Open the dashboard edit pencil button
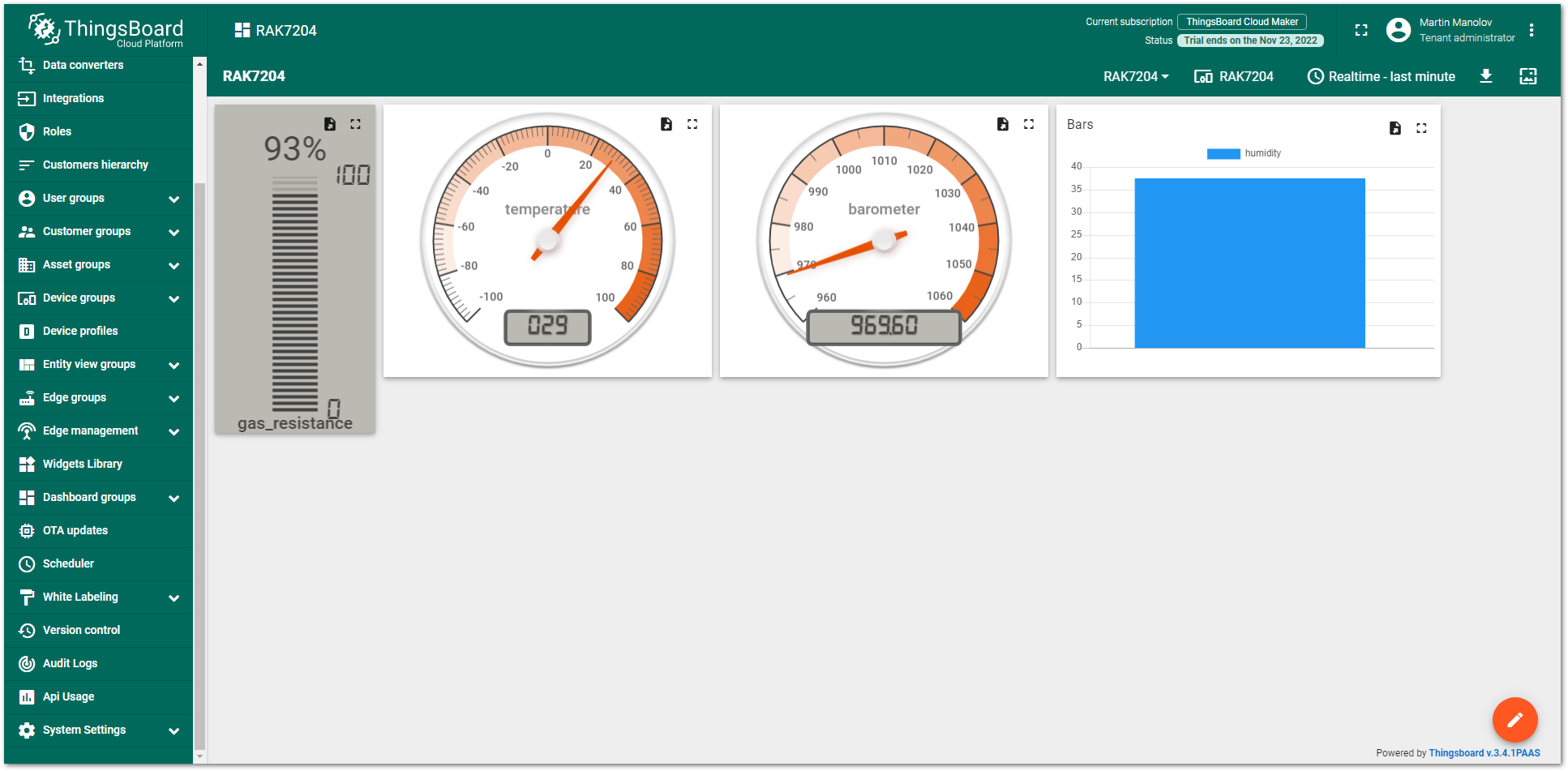1568x771 pixels. (x=1514, y=720)
